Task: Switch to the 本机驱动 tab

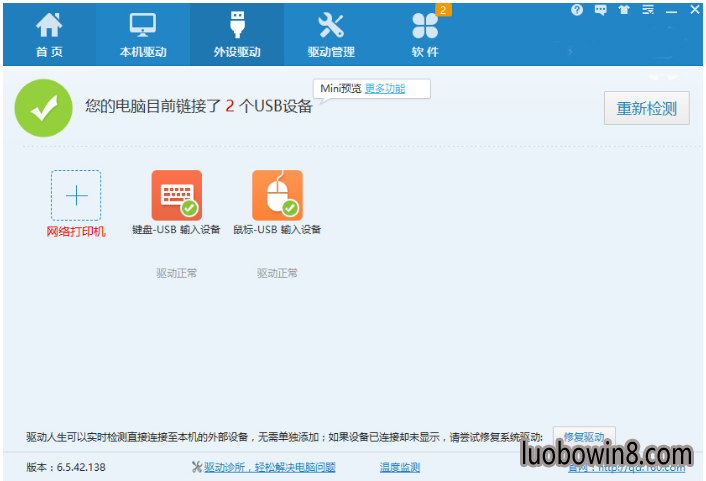Action: coord(142,35)
